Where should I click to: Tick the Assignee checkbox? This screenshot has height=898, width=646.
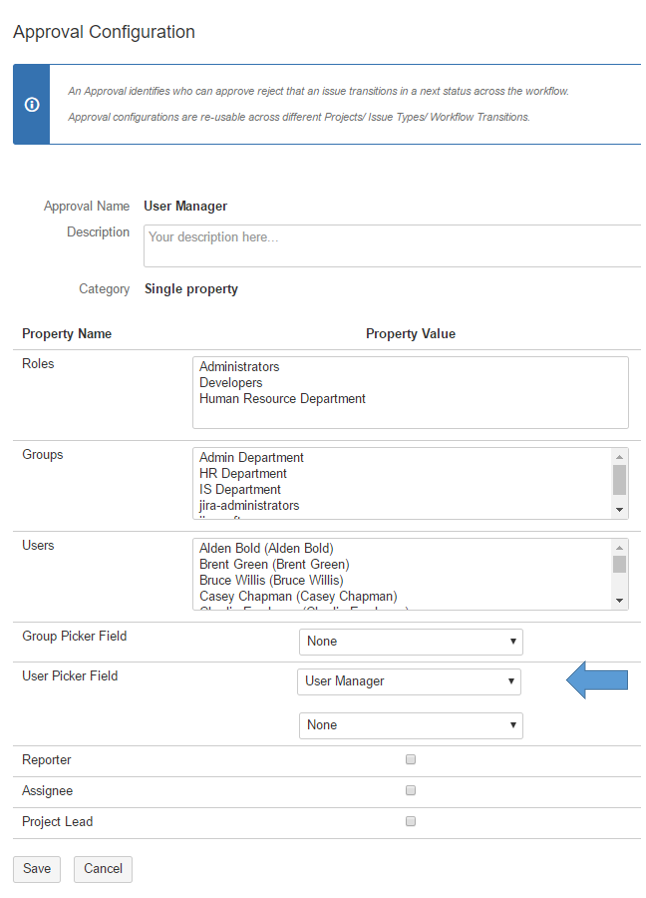[x=410, y=791]
